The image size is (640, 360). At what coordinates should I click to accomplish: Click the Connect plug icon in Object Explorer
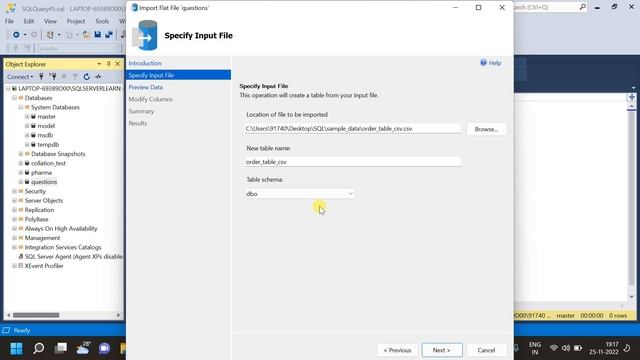(x=41, y=76)
